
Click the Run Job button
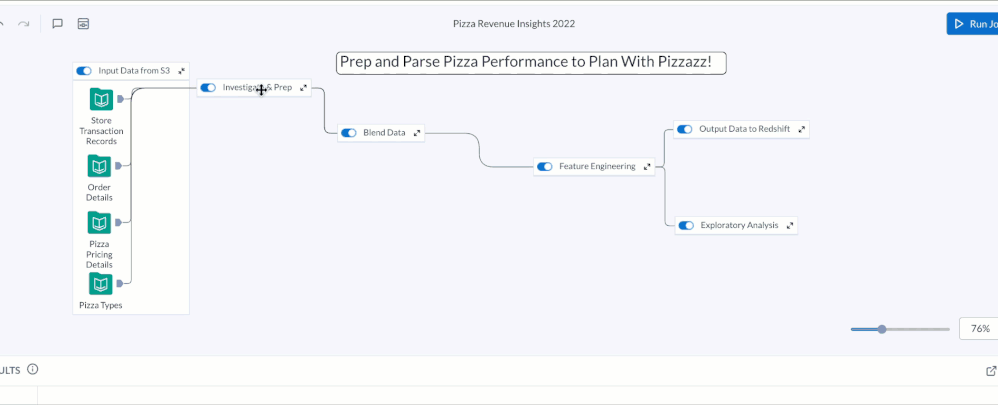[x=973, y=24]
